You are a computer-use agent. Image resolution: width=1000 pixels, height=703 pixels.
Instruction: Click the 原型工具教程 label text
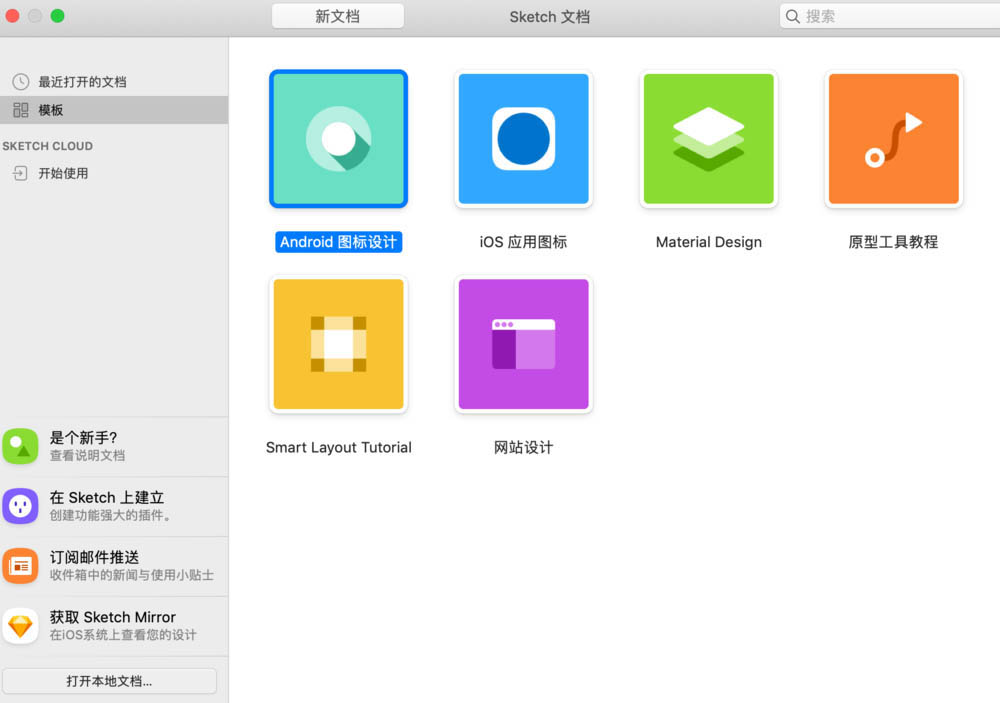[x=893, y=242]
